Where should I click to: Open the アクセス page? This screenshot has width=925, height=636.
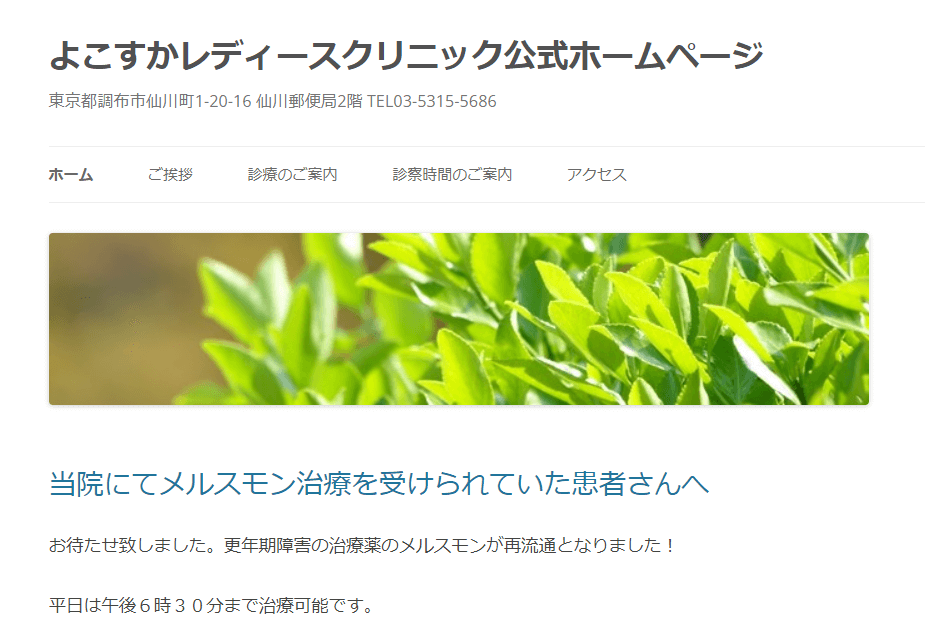coord(596,175)
